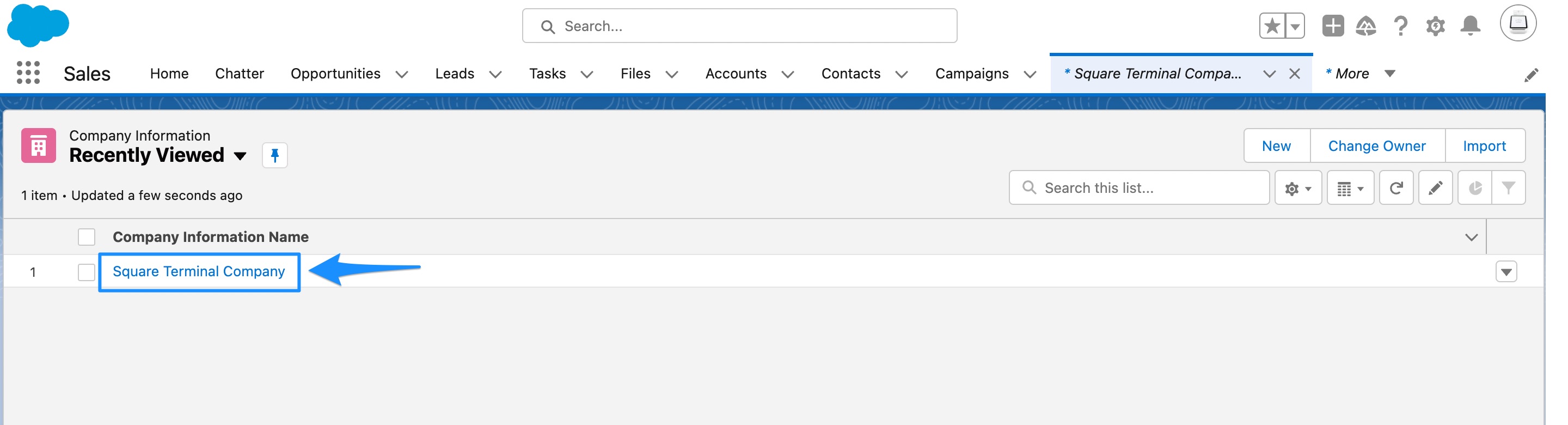Viewport: 1568px width, 425px height.
Task: Focus the Search this list field
Action: [1139, 188]
